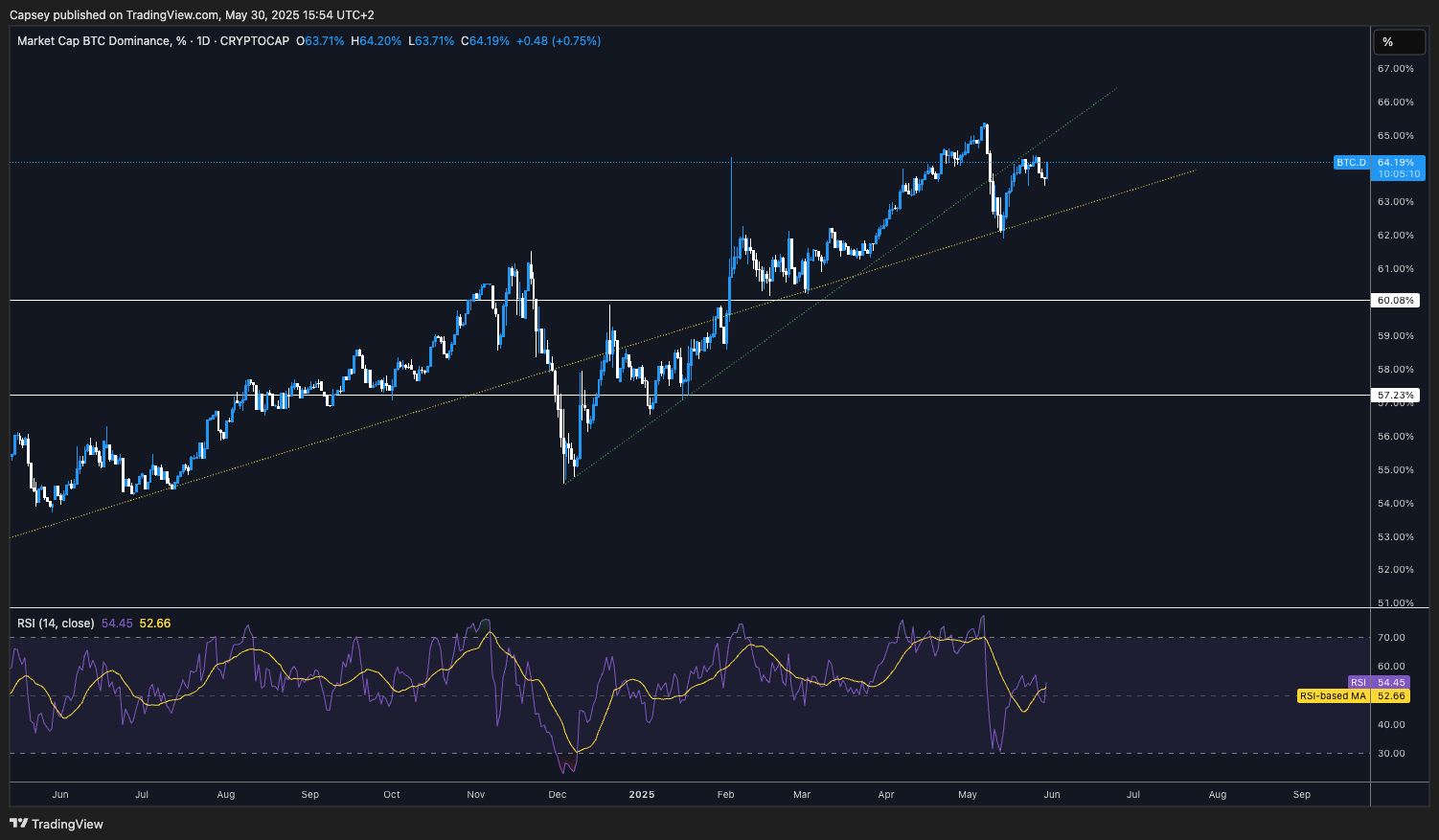Select the 57.23% horizontal line label

tap(1397, 395)
